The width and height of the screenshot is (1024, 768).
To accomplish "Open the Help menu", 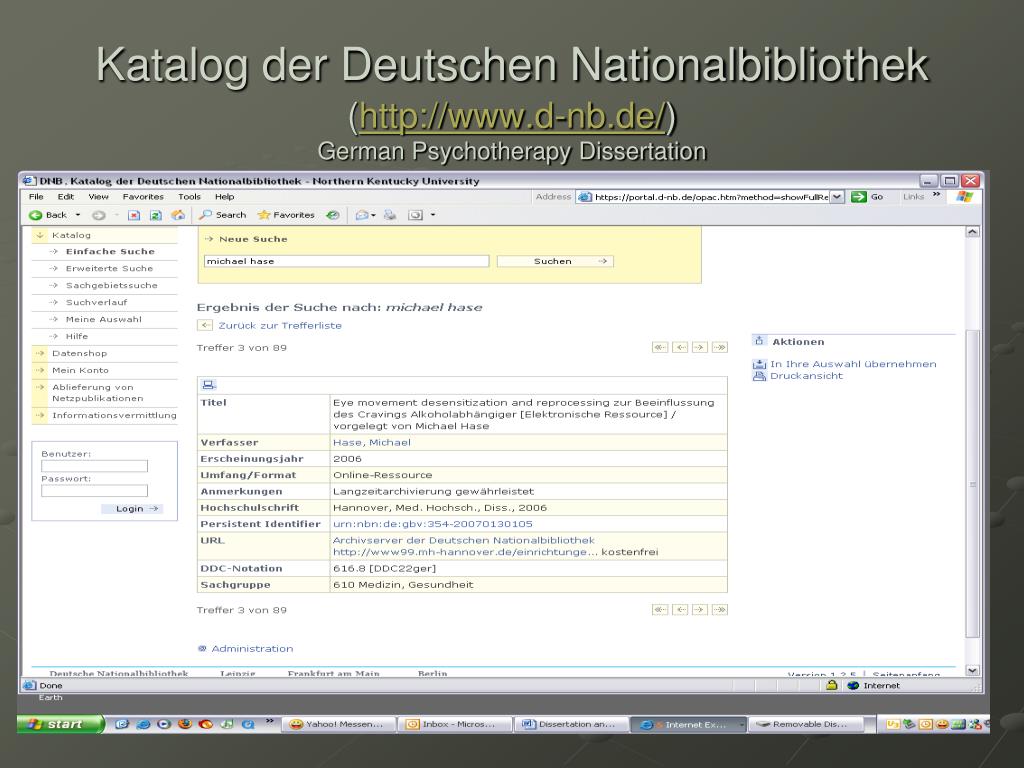I will click(225, 197).
